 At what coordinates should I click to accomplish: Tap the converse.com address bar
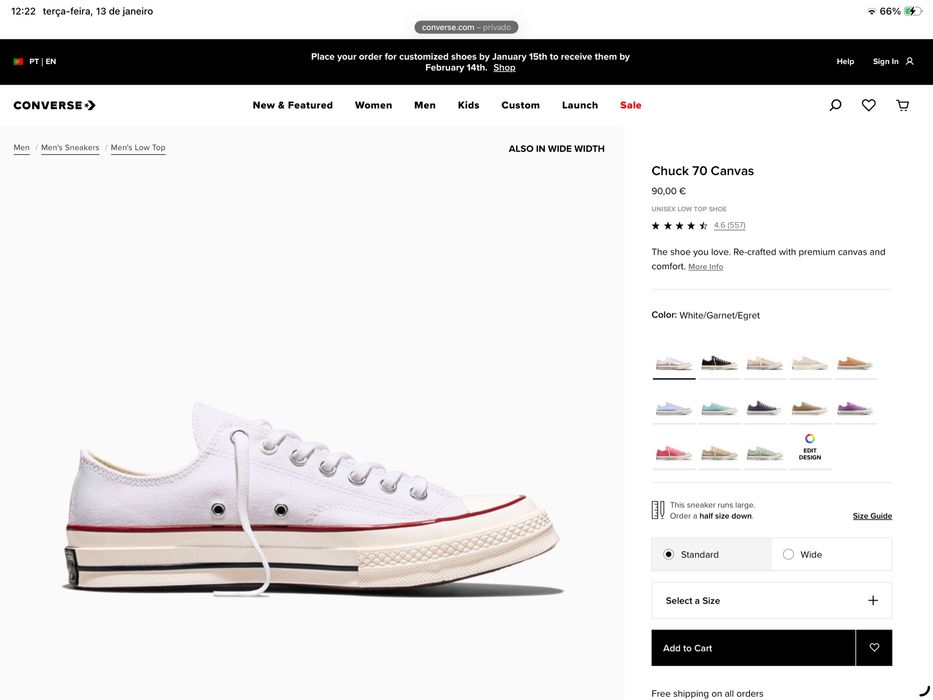[x=466, y=27]
